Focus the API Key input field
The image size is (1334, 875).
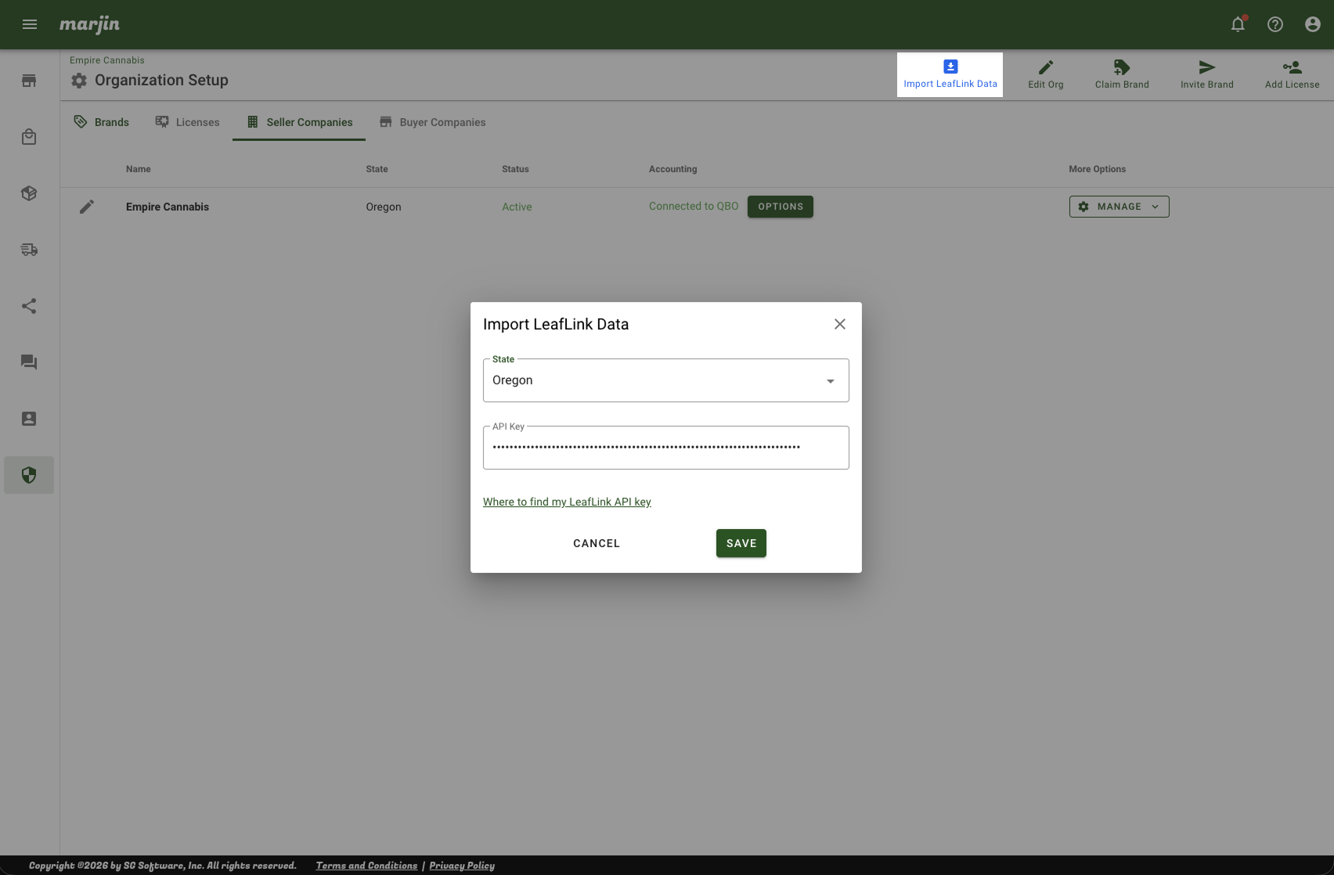(666, 448)
